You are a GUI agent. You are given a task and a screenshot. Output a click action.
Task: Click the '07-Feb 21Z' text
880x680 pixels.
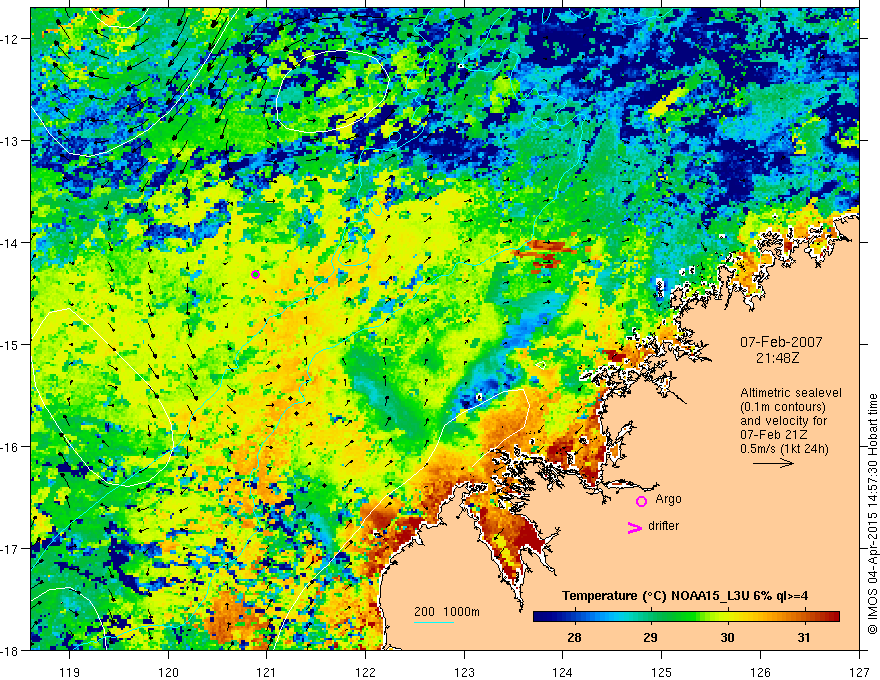pos(773,435)
